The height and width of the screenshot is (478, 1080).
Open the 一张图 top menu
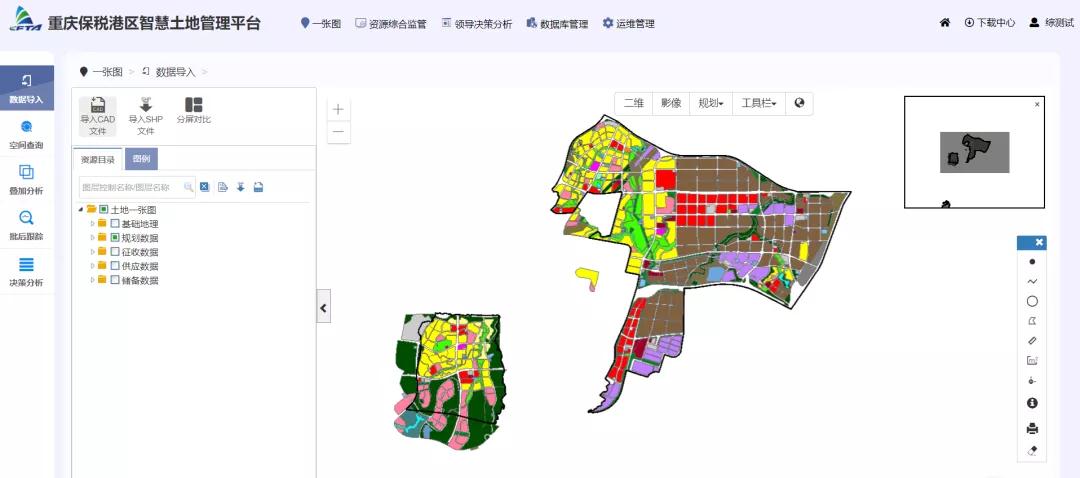click(x=321, y=23)
